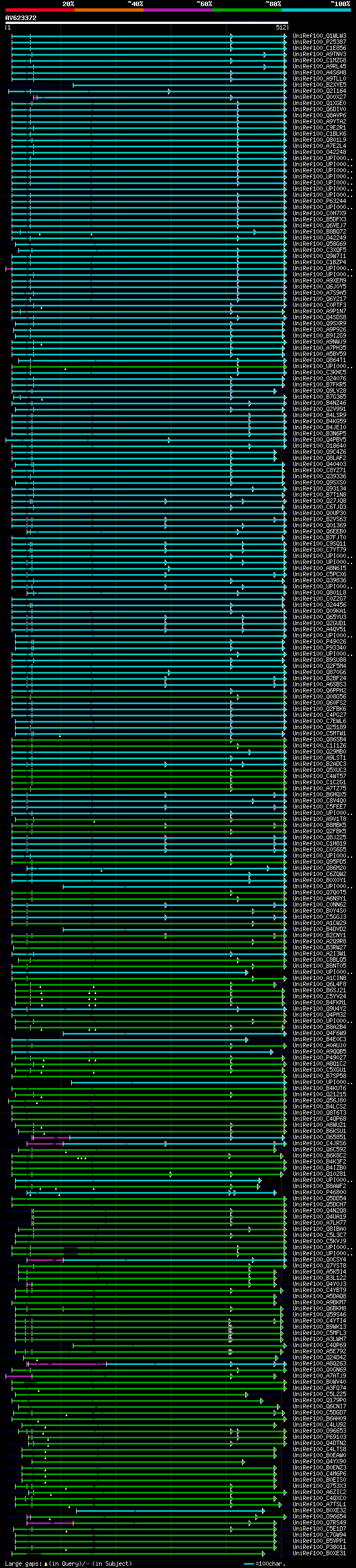Open the UniRef100_P25387 hit label
356x1568 pixels.
pyautogui.click(x=319, y=42)
